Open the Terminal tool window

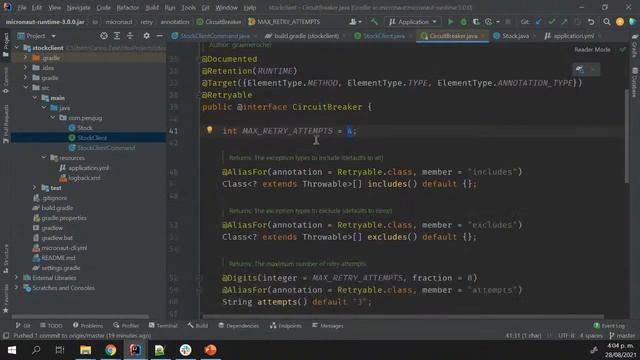(163, 325)
